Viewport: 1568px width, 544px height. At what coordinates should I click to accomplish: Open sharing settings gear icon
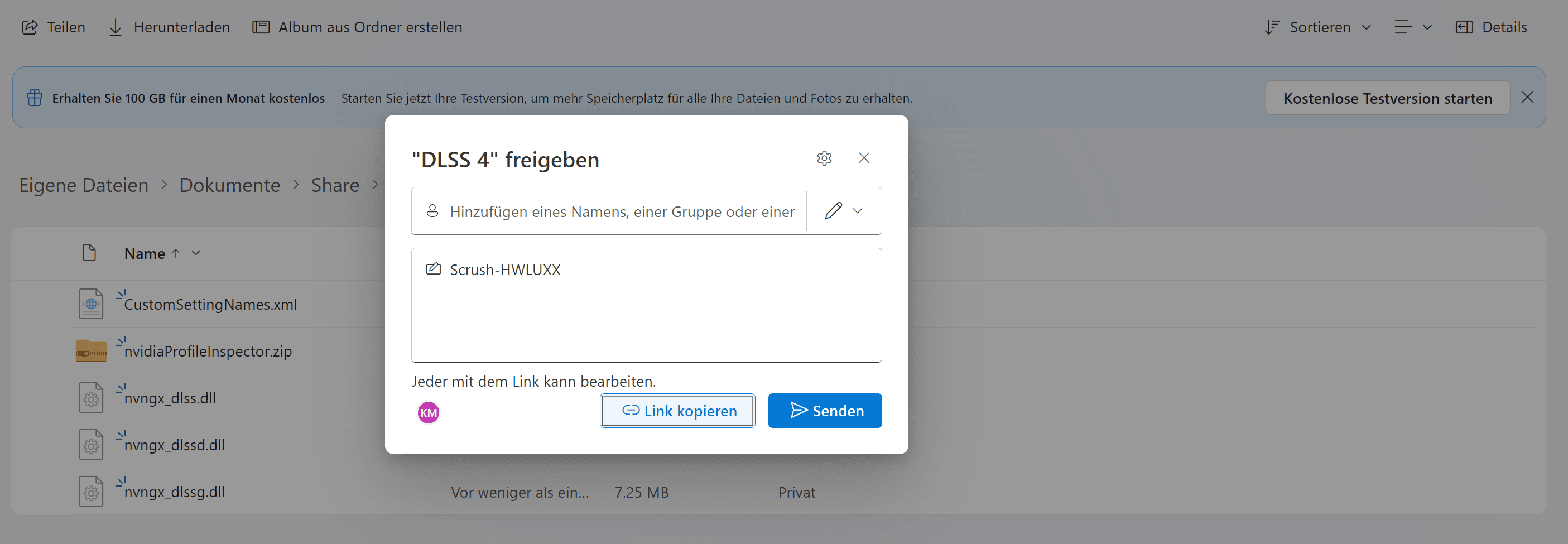[x=824, y=158]
